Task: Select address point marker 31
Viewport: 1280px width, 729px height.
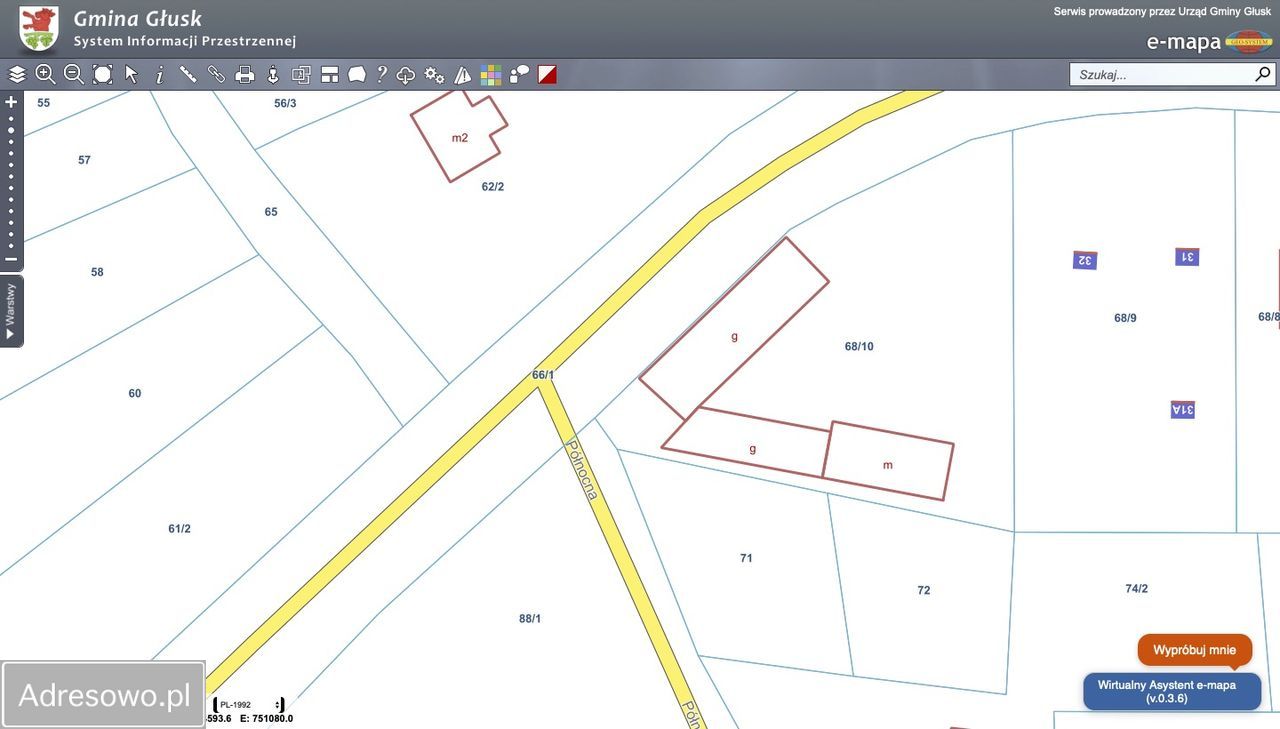Action: (x=1187, y=257)
